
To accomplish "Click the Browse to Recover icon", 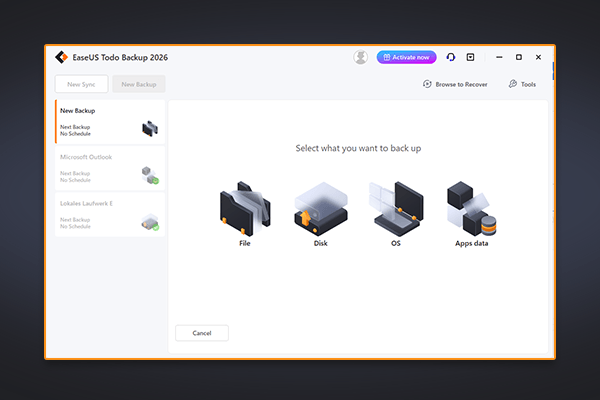I will pos(427,84).
